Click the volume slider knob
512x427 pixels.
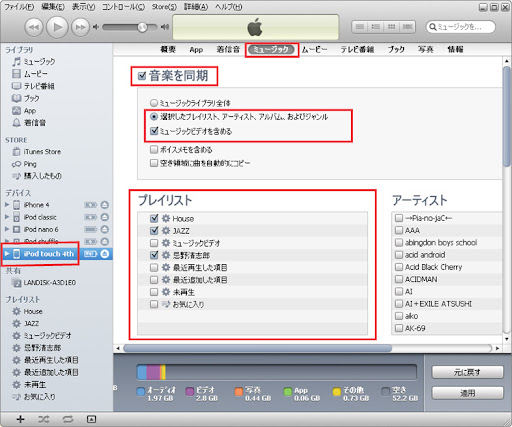[142, 27]
